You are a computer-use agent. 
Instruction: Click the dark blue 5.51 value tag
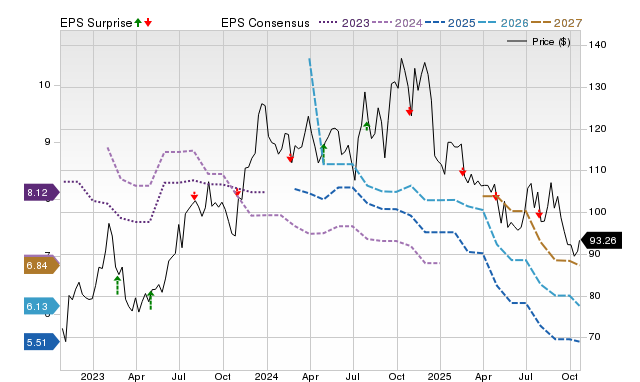[x=42, y=342]
